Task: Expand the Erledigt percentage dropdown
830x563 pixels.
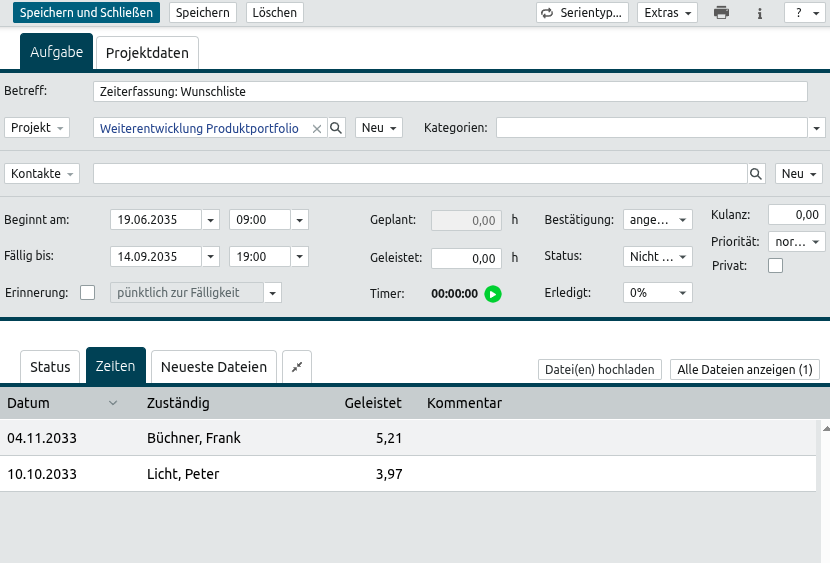Action: pyautogui.click(x=657, y=293)
